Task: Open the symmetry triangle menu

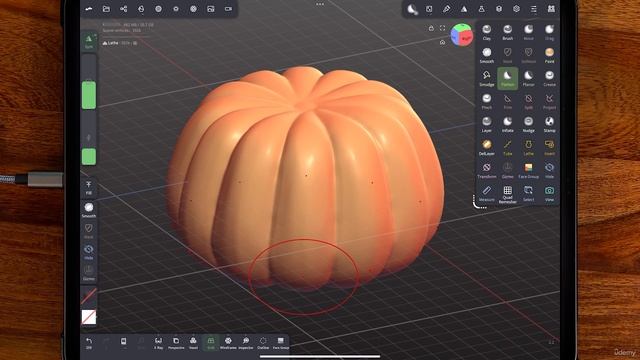Action: (x=464, y=9)
